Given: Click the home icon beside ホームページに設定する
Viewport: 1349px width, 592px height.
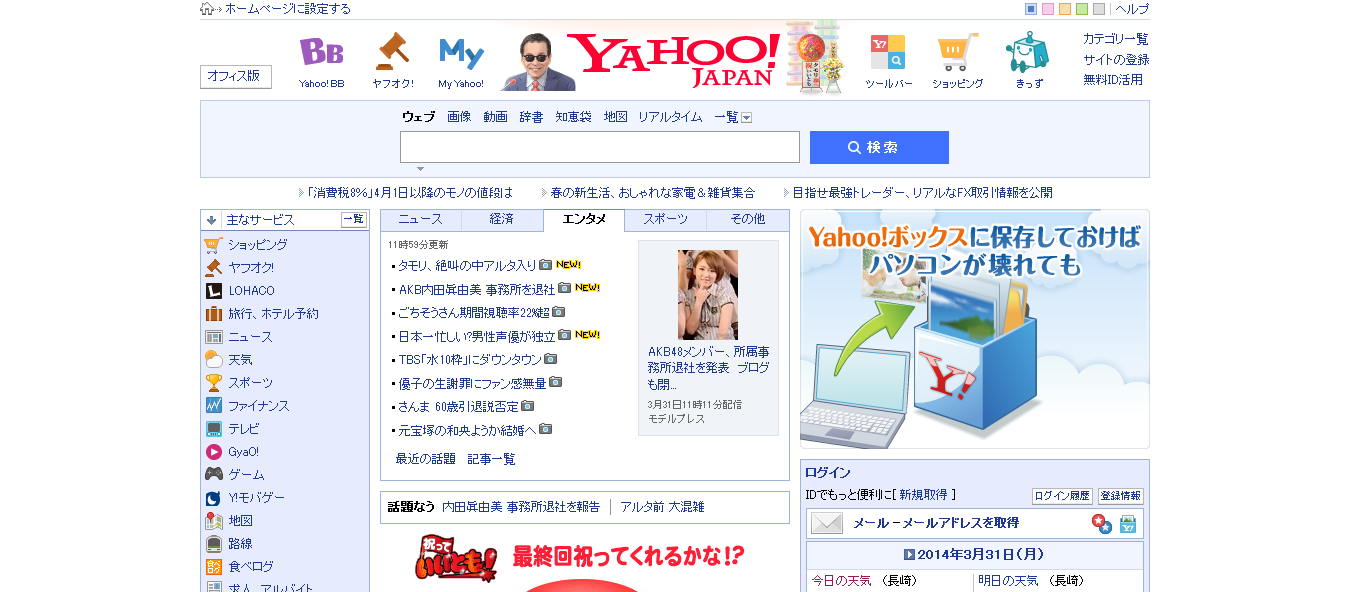Looking at the screenshot, I should [207, 9].
